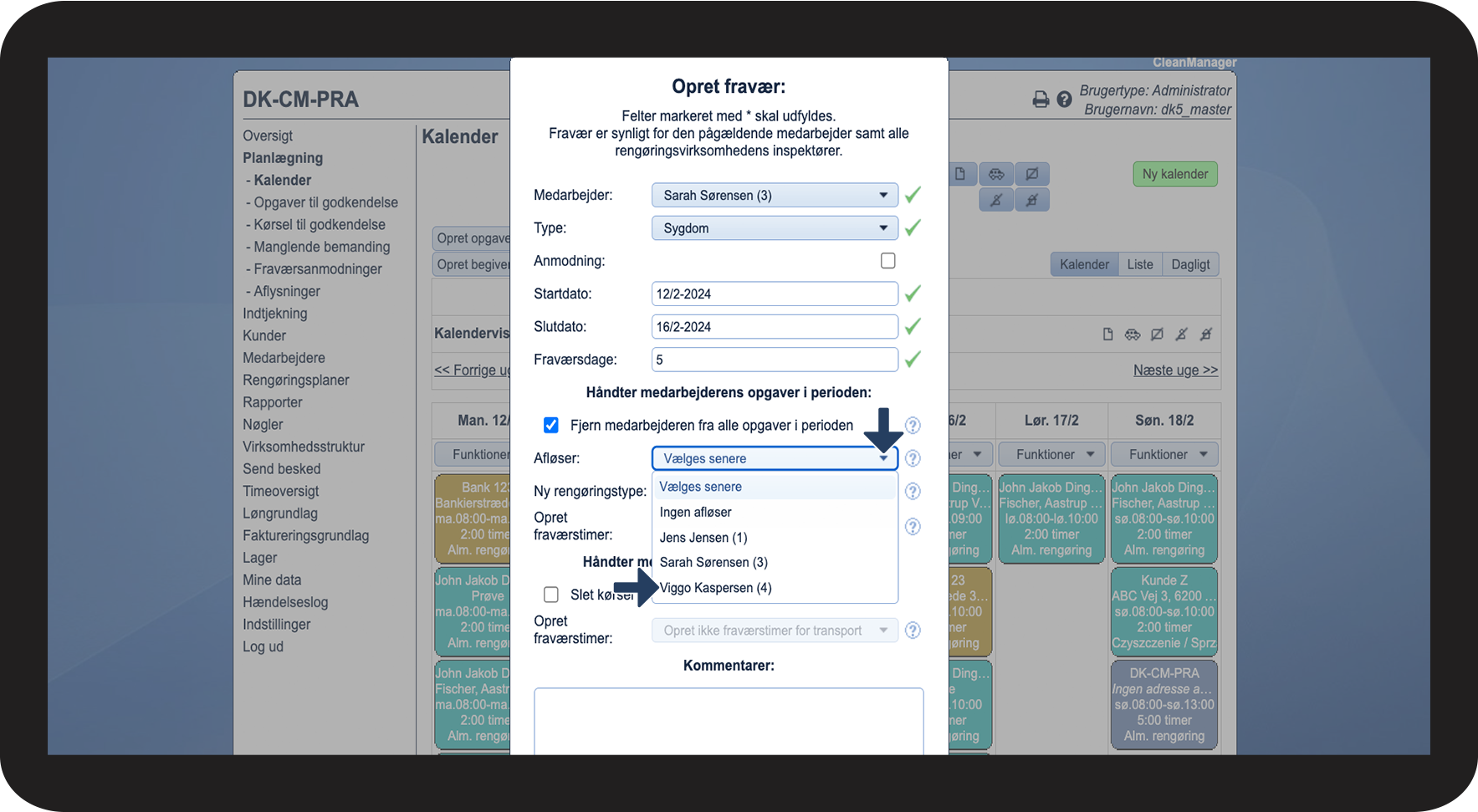The height and width of the screenshot is (812, 1478).
Task: Choose Sarah Sørensen (3) in Afløser list
Action: pos(775,563)
